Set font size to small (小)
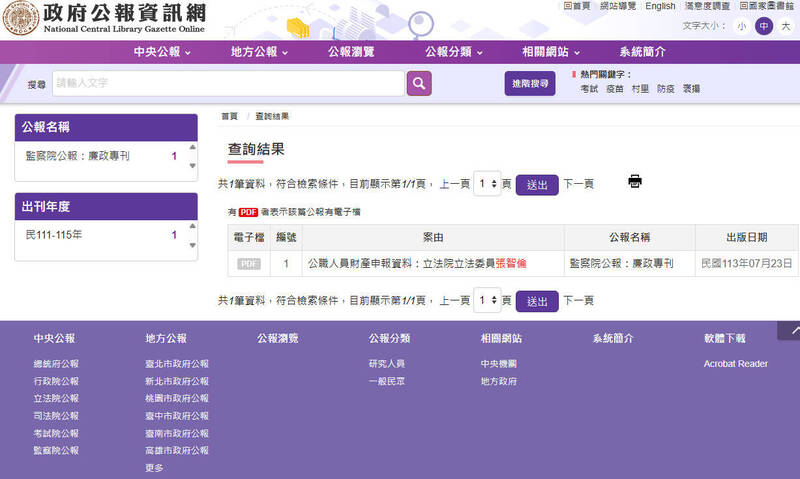This screenshot has height=479, width=800. (741, 26)
